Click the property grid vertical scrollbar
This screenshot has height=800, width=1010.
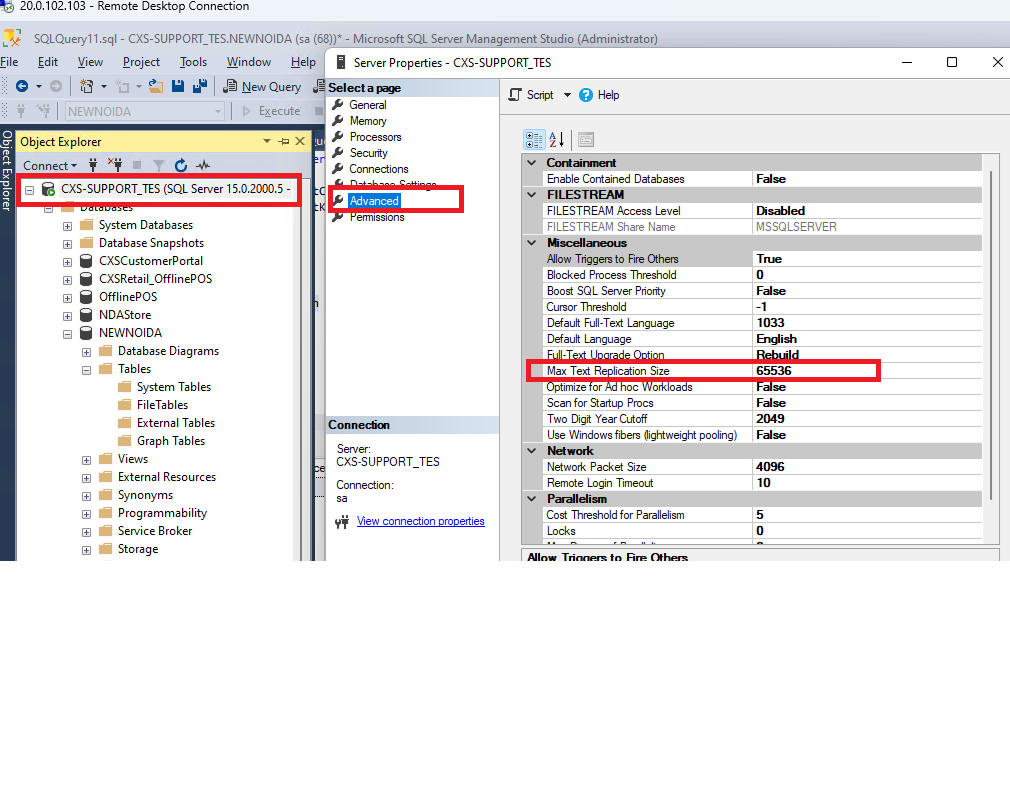(x=991, y=335)
